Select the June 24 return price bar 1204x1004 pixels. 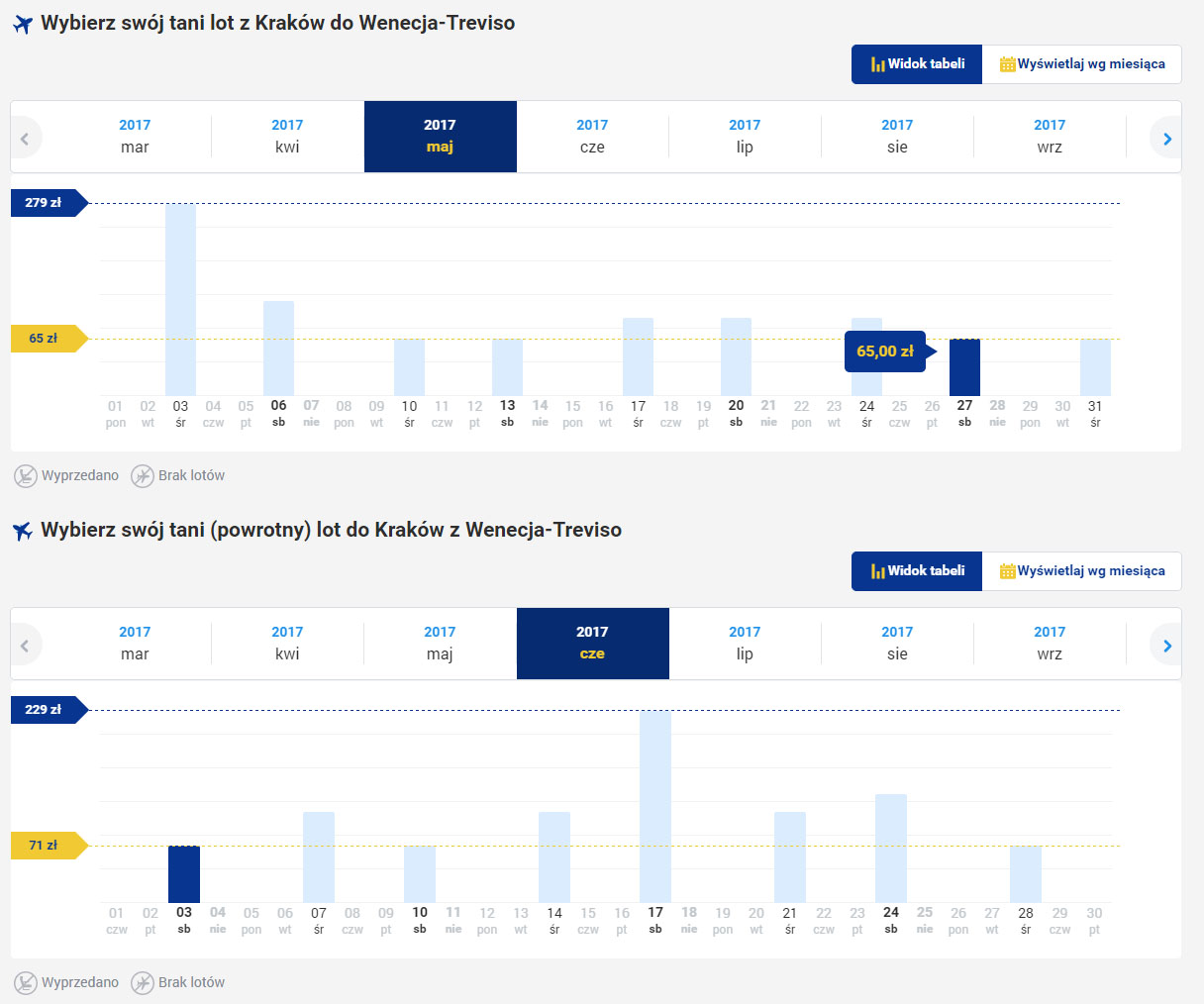tap(891, 849)
